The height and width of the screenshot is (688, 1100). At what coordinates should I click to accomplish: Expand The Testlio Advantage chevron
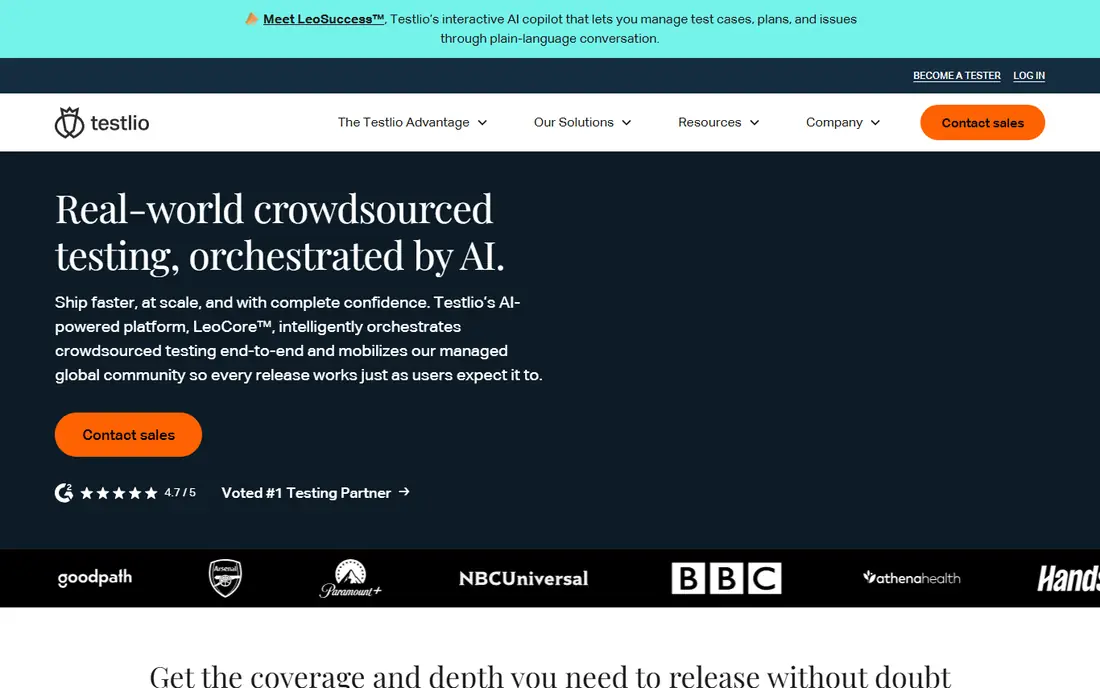(483, 123)
